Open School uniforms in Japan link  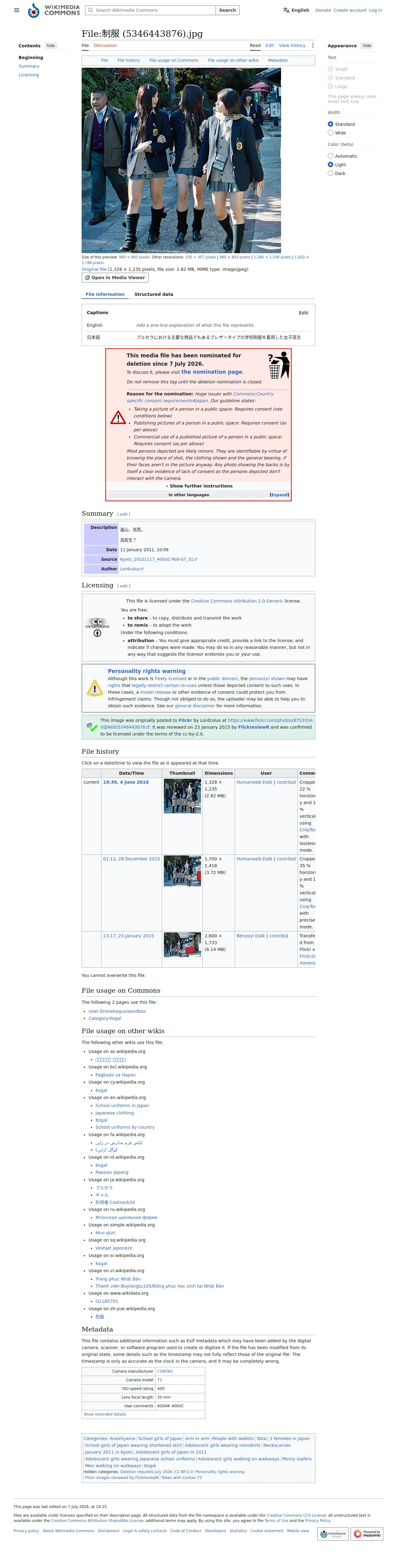tap(122, 1106)
